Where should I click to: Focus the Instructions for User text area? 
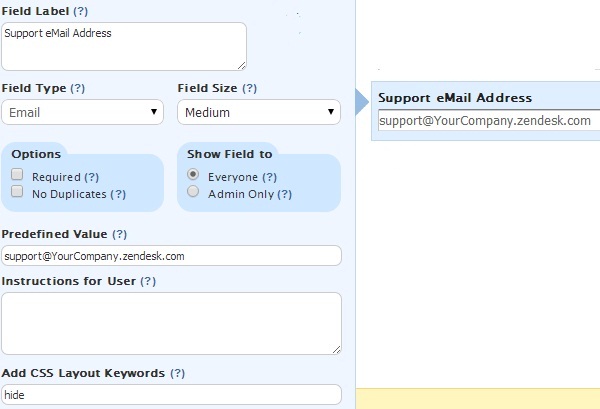click(x=171, y=322)
